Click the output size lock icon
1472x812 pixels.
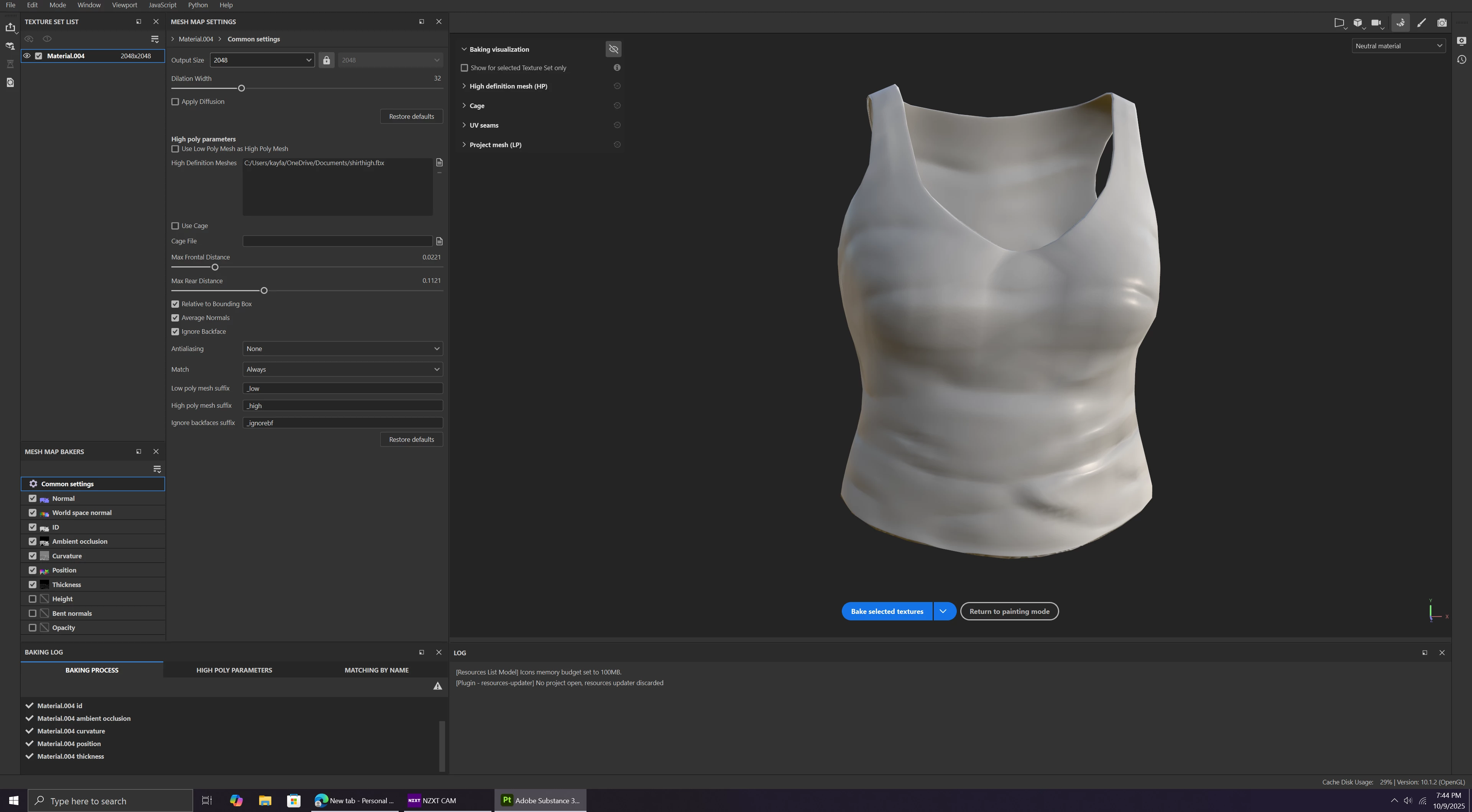(x=326, y=60)
